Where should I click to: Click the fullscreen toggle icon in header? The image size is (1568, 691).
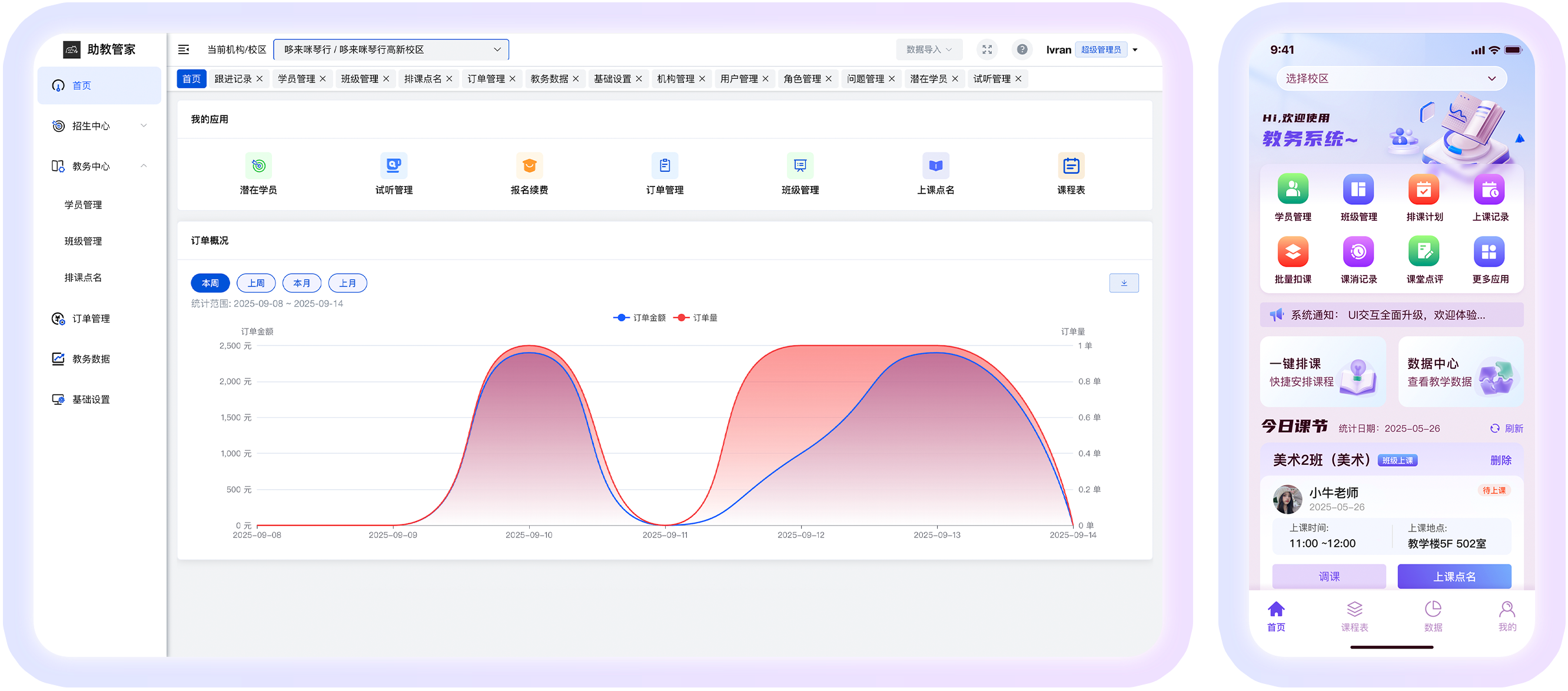click(986, 50)
